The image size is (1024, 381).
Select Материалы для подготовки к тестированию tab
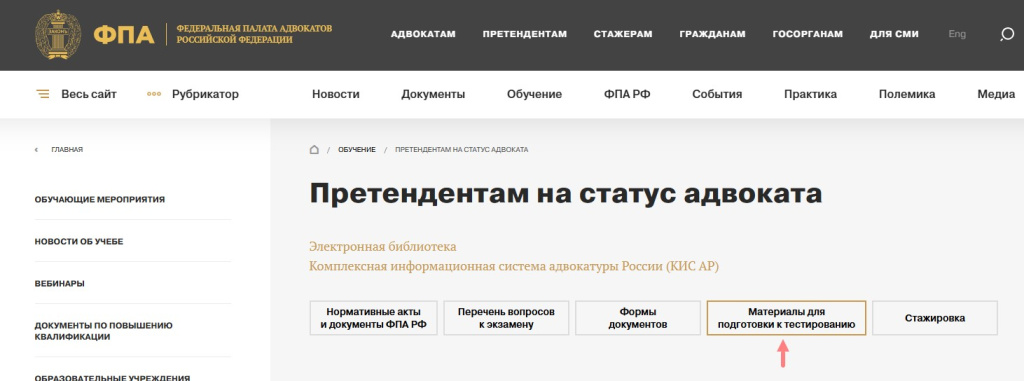click(786, 318)
